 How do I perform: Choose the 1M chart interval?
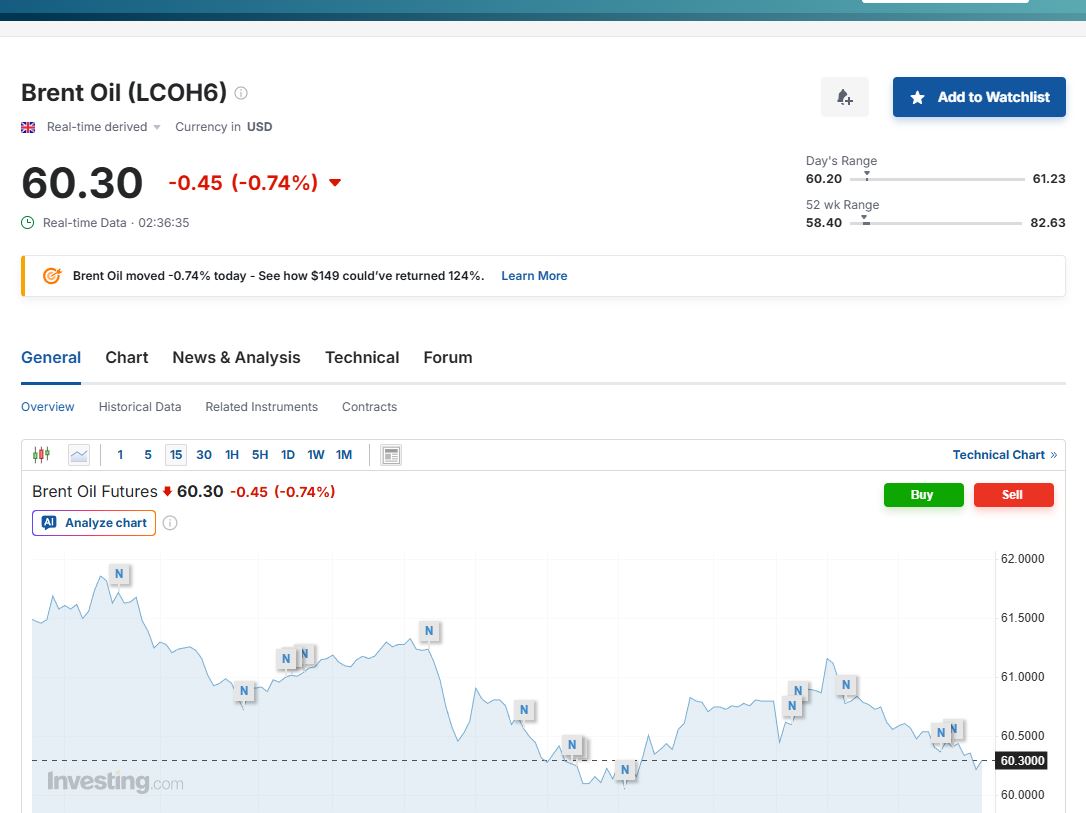click(344, 455)
